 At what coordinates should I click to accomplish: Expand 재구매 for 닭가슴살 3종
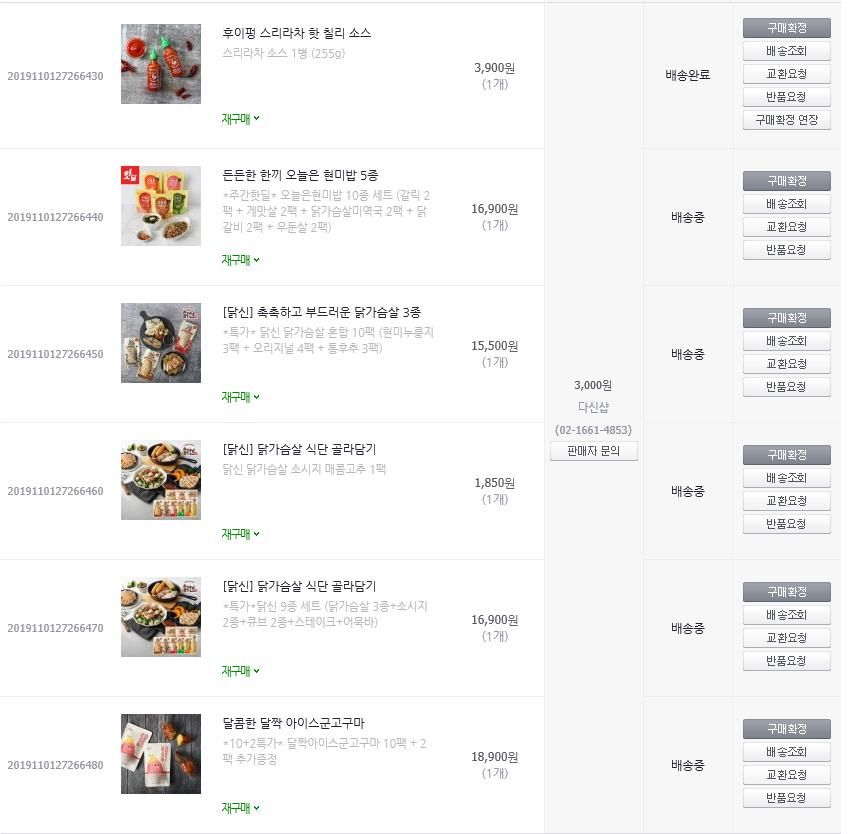tap(240, 397)
